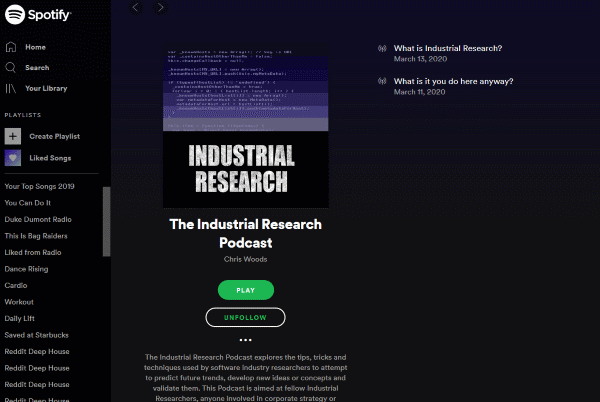600x402 pixels.
Task: Open the Daily Lift playlist
Action: [x=20, y=318]
